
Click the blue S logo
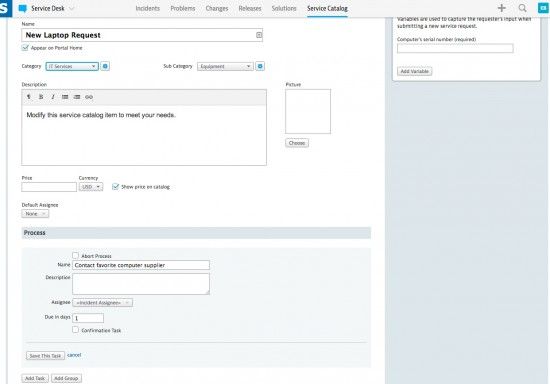(x=6, y=8)
